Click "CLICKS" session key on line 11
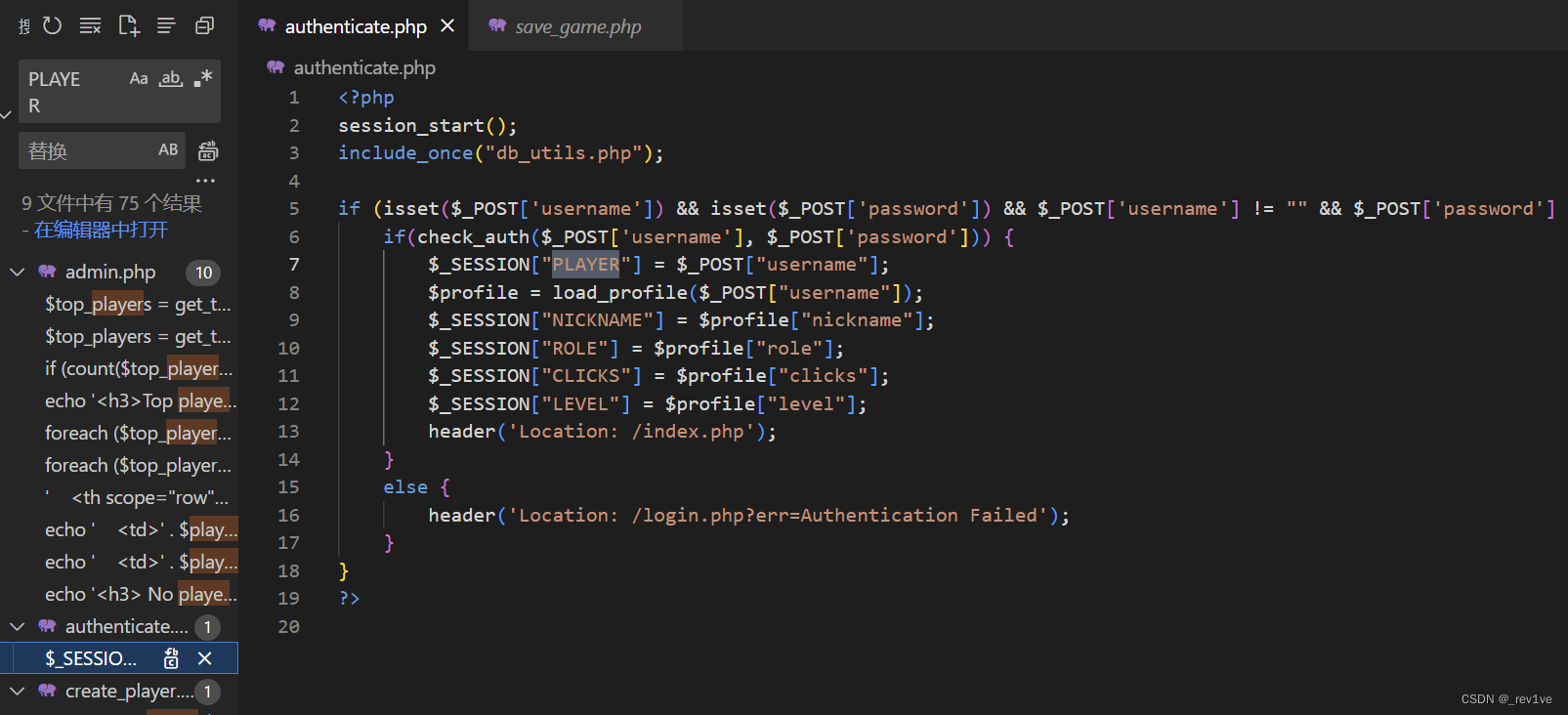Screen dimensions: 1568x715 [586, 375]
